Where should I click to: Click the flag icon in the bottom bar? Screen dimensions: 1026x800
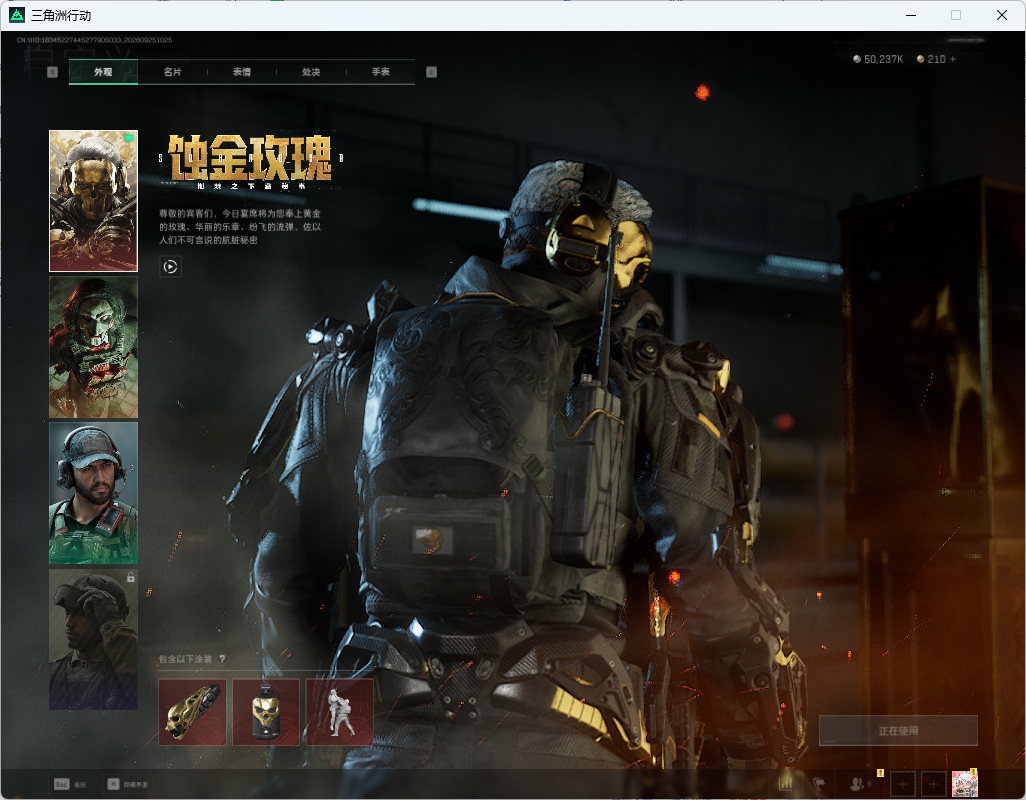coord(819,783)
